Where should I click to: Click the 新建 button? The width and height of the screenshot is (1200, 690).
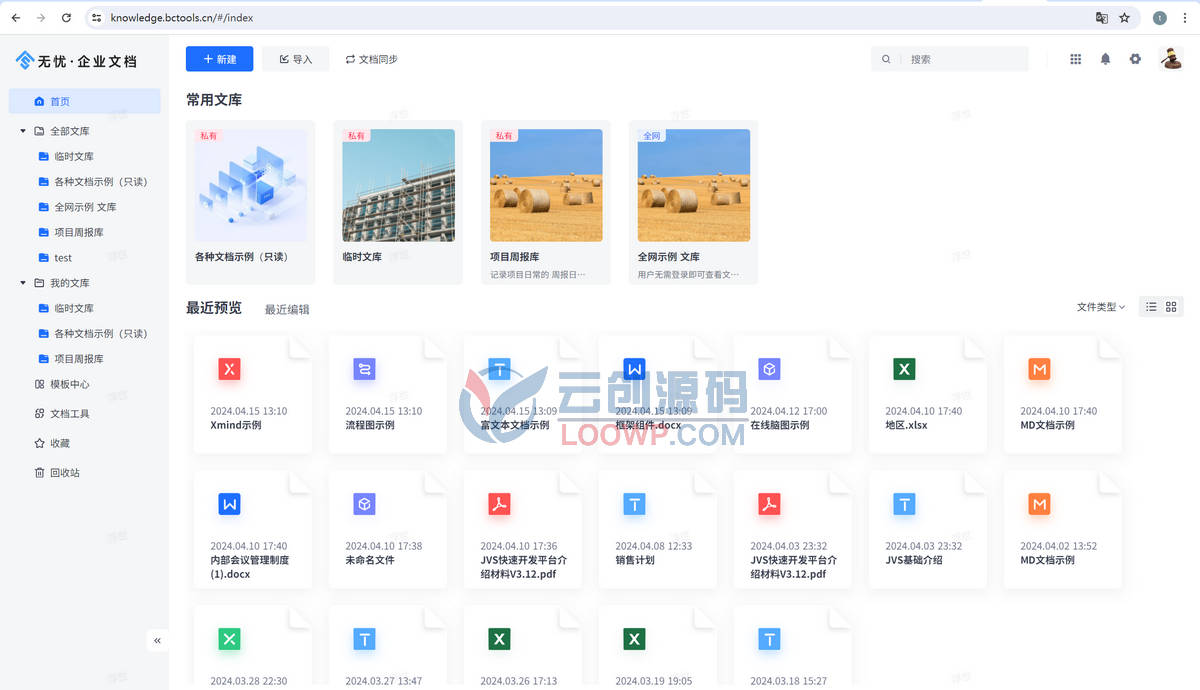click(219, 59)
